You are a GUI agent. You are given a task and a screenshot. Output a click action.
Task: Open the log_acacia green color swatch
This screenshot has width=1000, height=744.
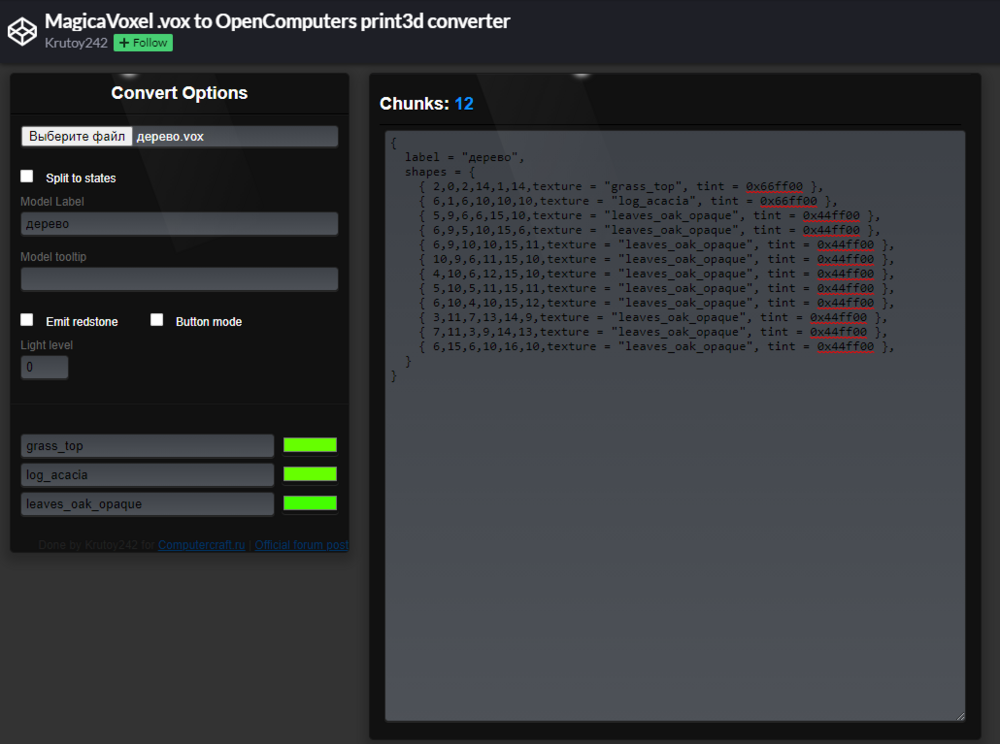(x=310, y=474)
